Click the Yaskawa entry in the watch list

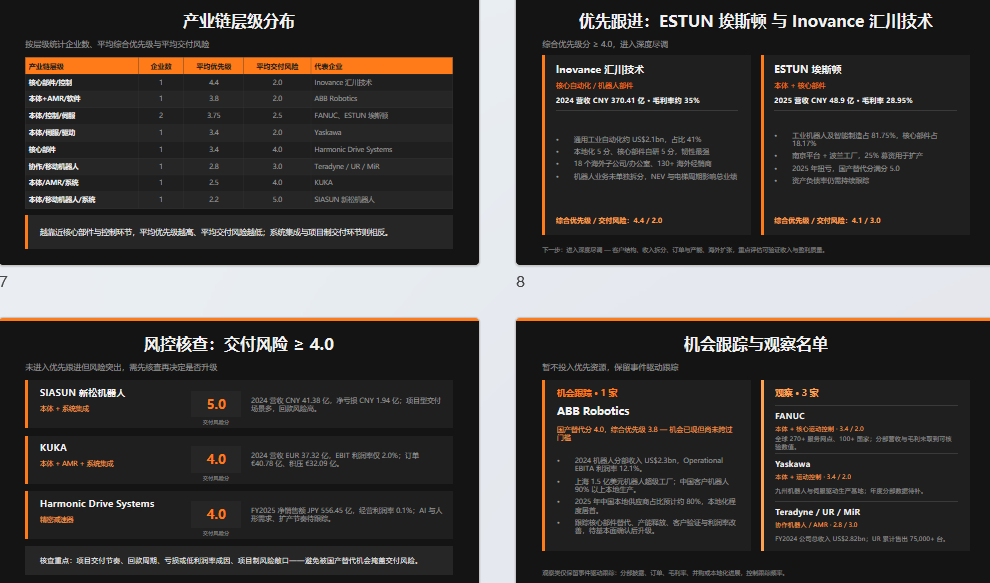tap(792, 464)
